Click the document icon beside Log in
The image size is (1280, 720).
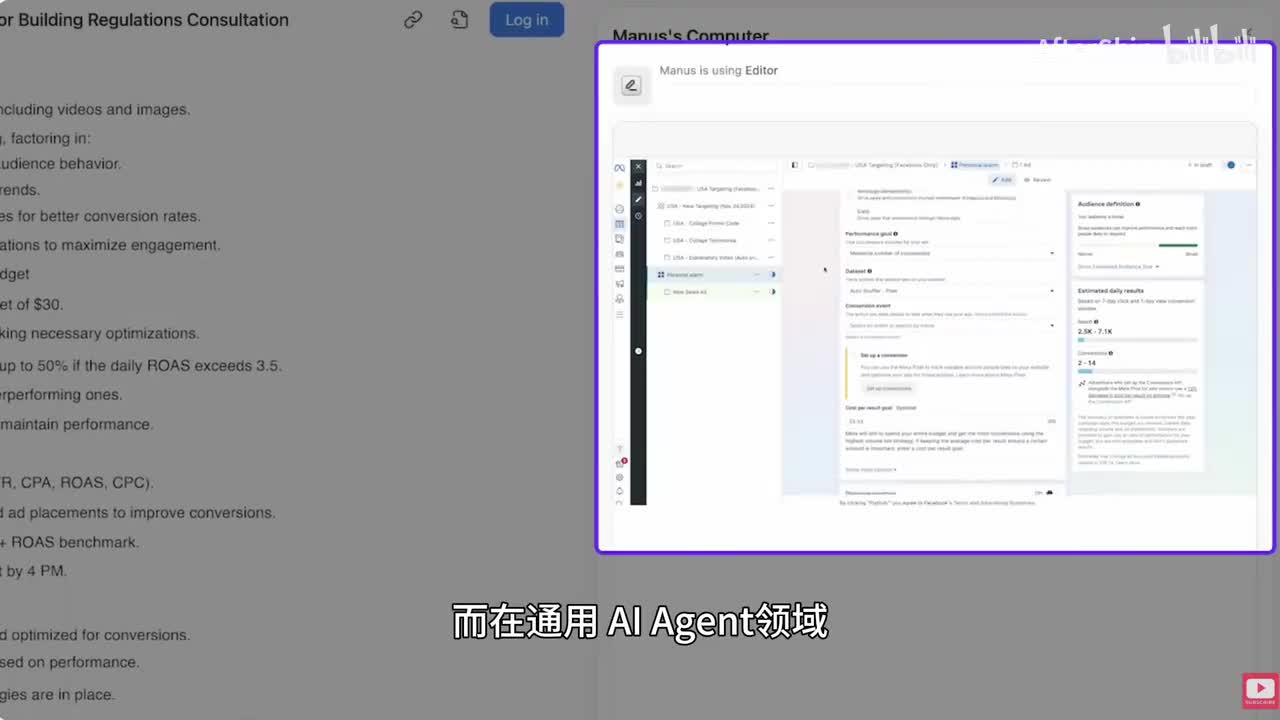point(459,20)
